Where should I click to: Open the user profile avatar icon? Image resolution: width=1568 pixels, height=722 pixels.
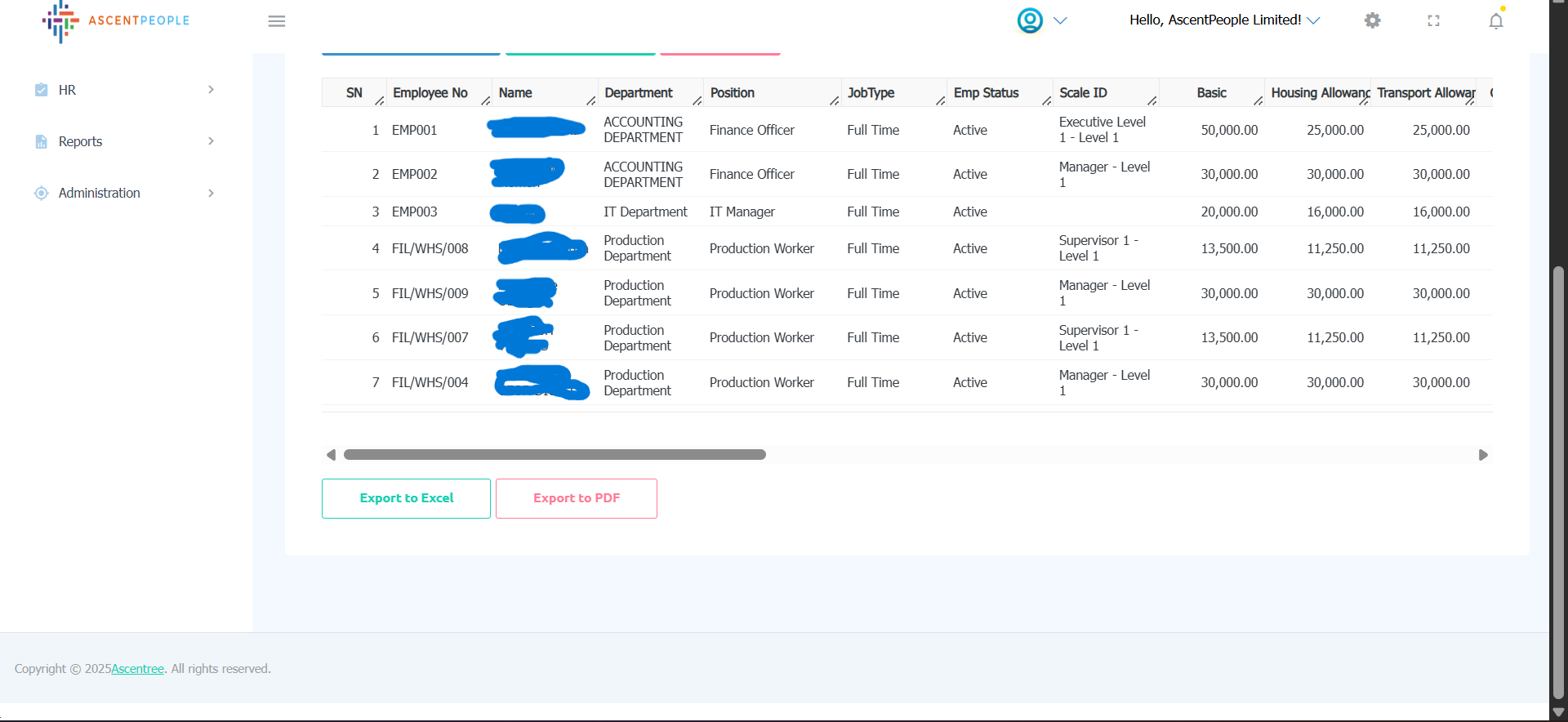[x=1030, y=20]
